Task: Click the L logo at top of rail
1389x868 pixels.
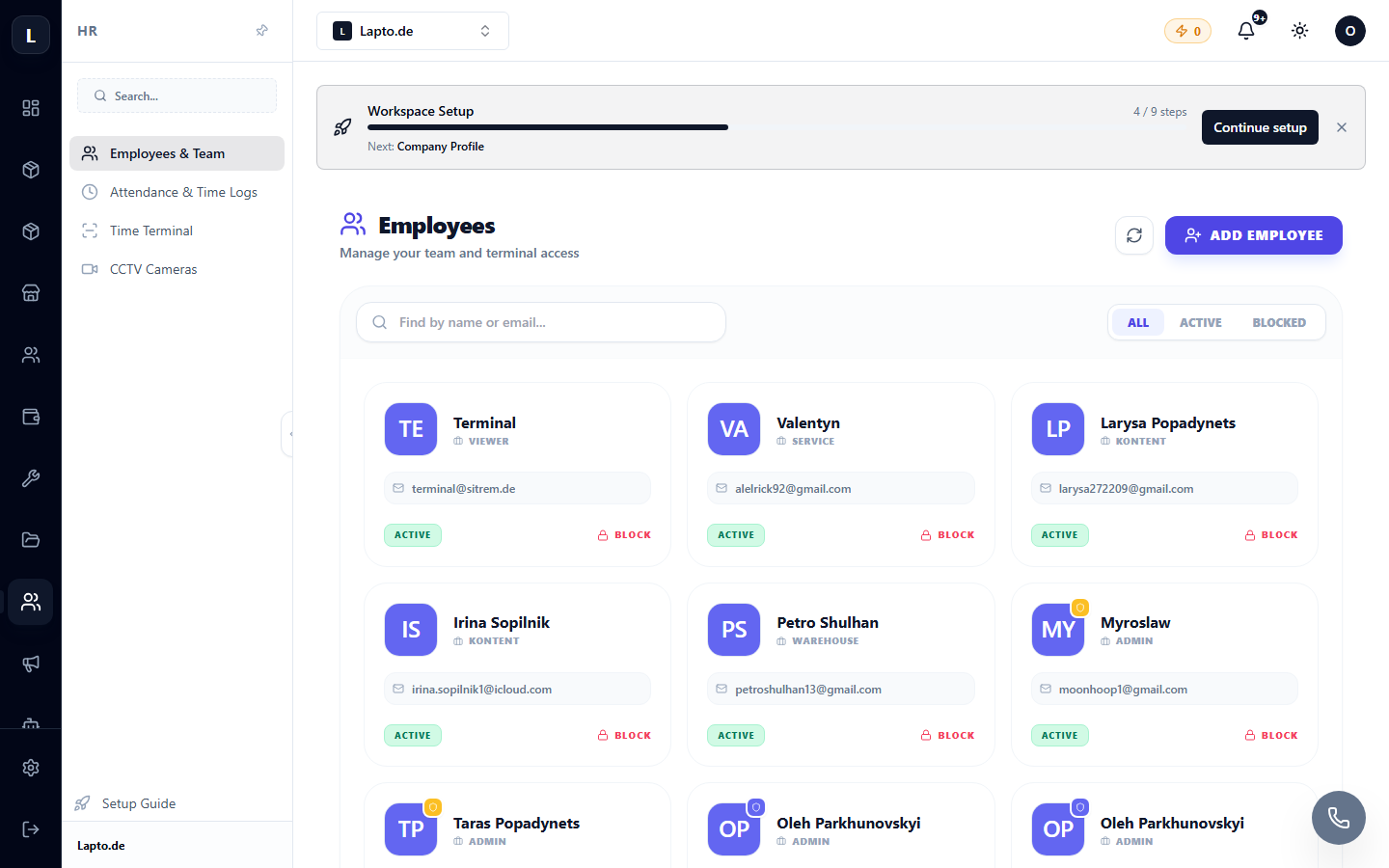Action: coord(31,36)
